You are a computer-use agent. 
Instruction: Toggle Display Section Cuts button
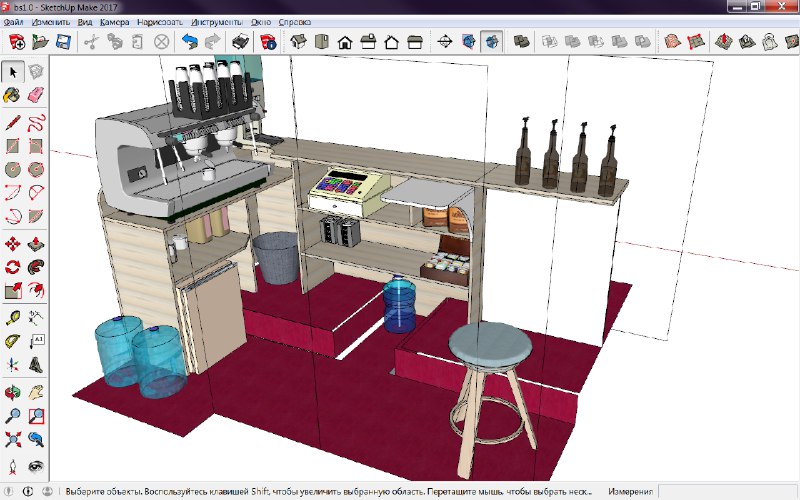492,42
